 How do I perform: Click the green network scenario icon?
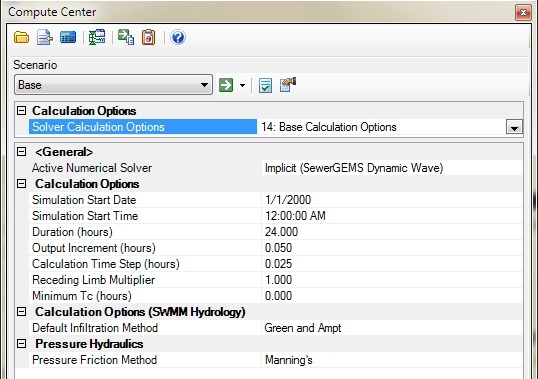(97, 37)
